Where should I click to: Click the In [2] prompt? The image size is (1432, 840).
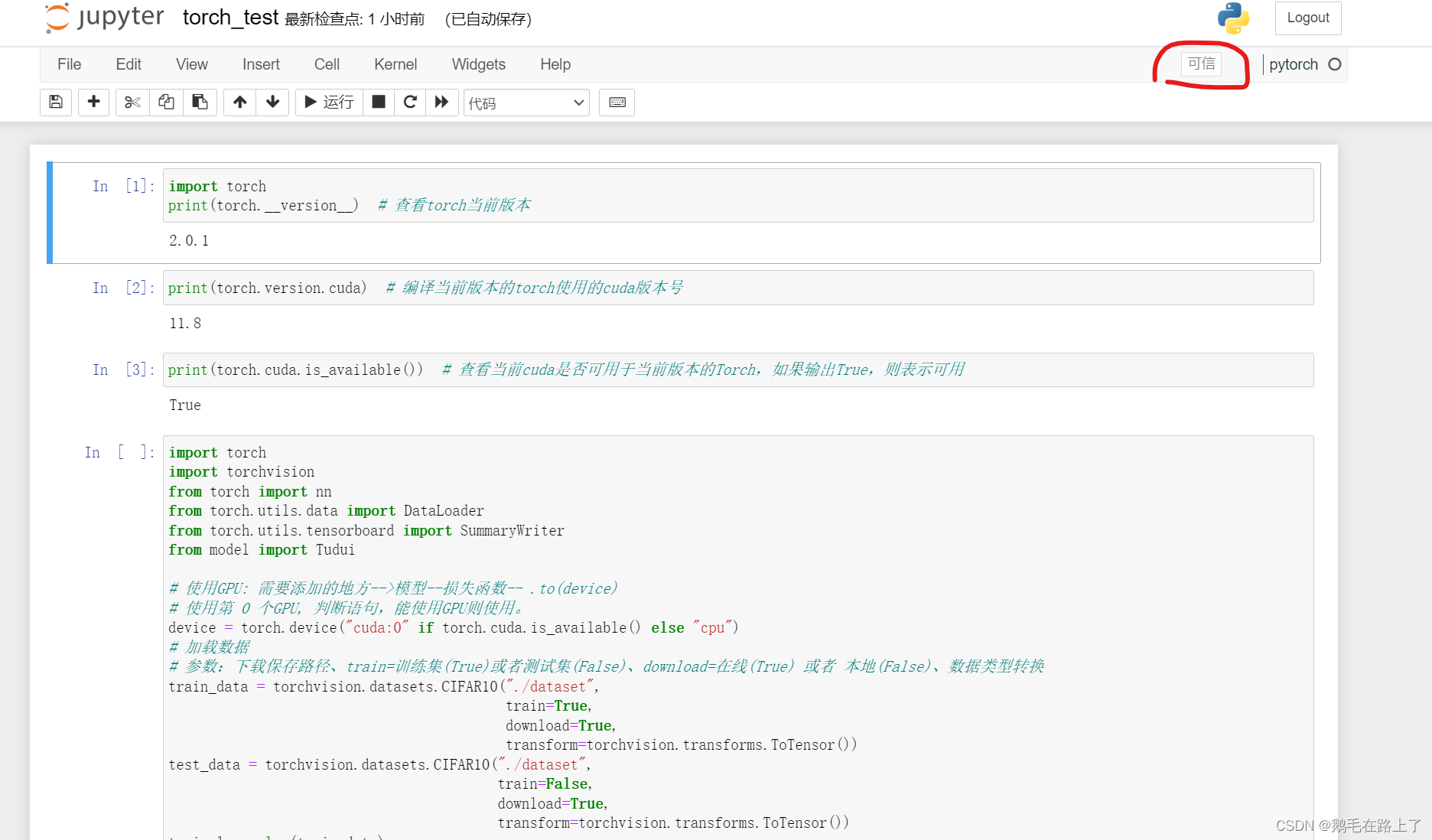click(123, 288)
